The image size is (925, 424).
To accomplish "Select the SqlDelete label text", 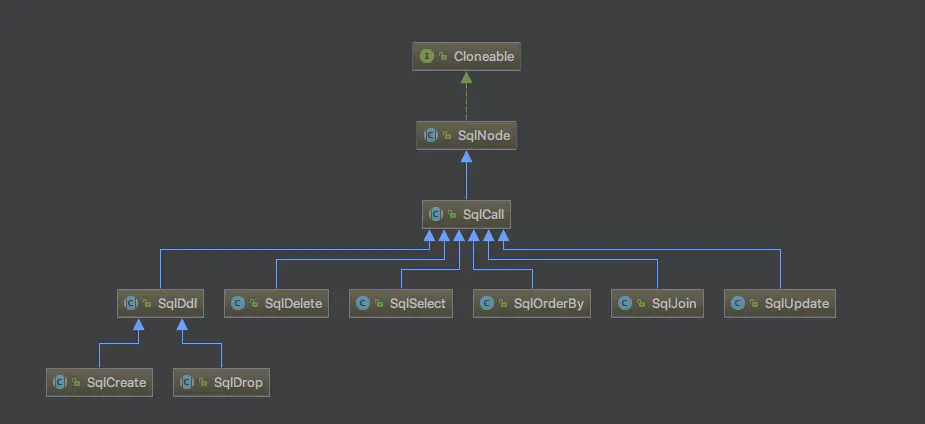I will [293, 304].
